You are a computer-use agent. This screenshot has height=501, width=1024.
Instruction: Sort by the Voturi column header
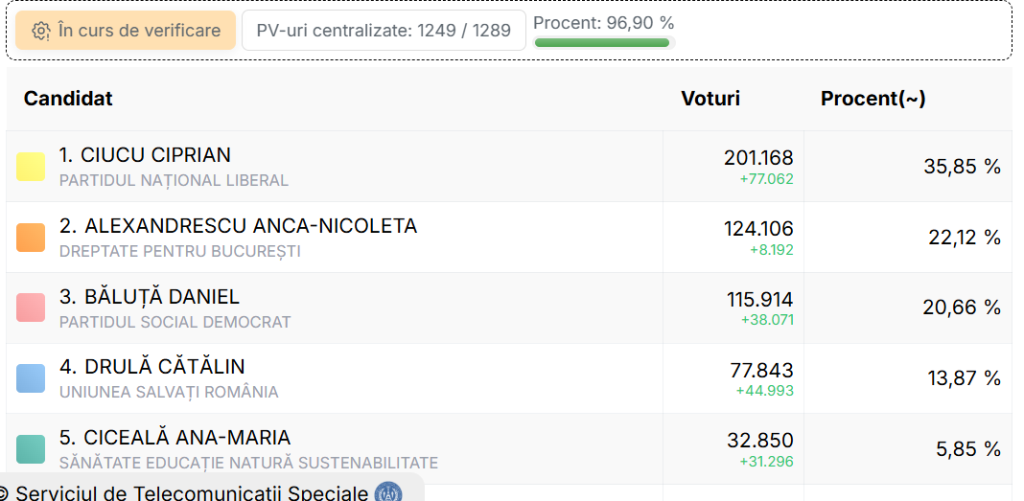tap(710, 98)
